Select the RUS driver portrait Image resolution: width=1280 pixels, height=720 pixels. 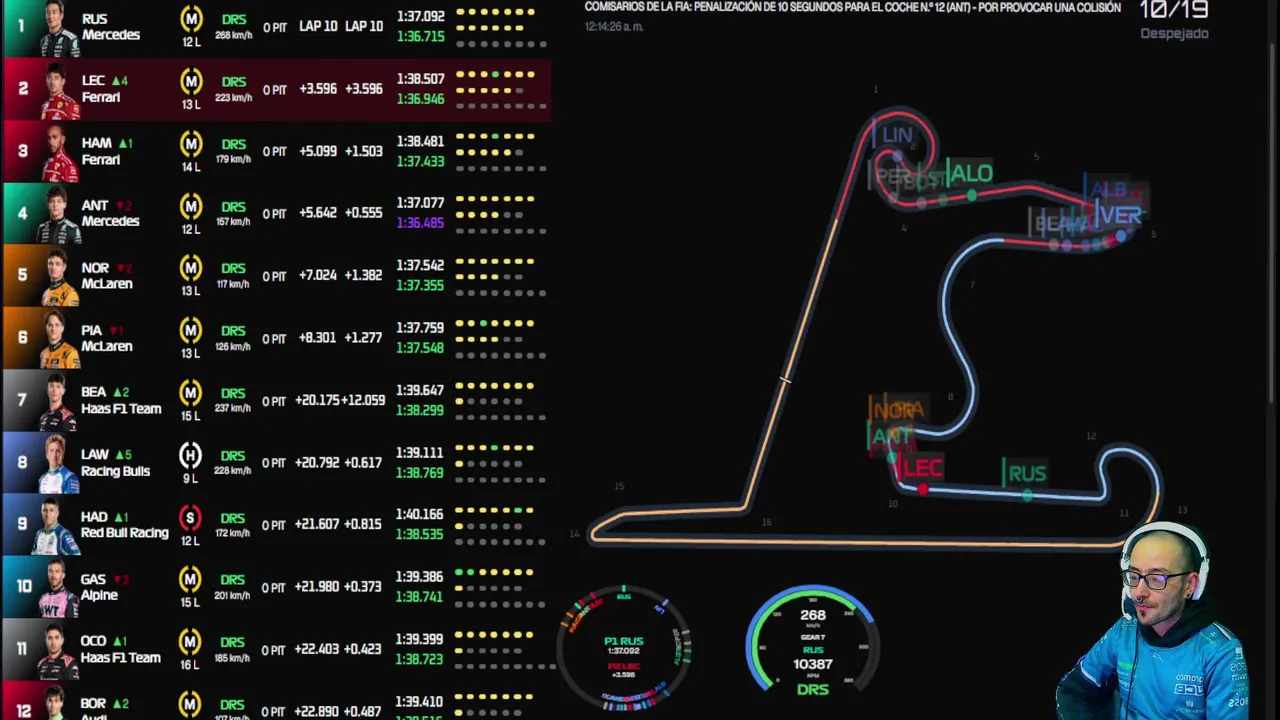click(58, 28)
